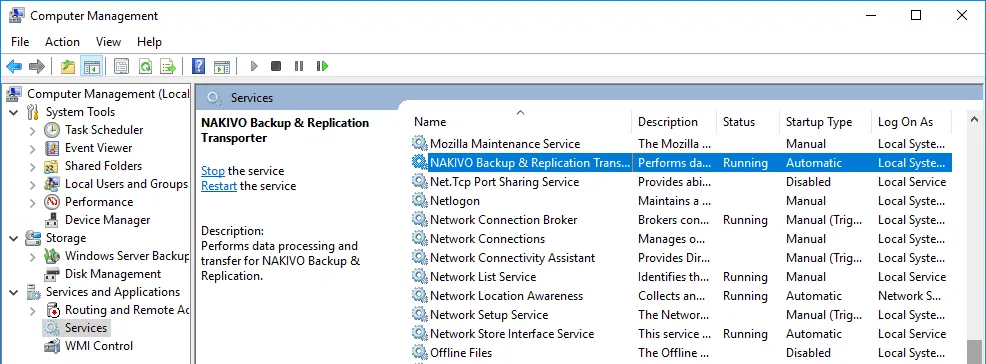Click the Refresh toolbar icon
Viewport: 986px width, 364px height.
(x=145, y=66)
